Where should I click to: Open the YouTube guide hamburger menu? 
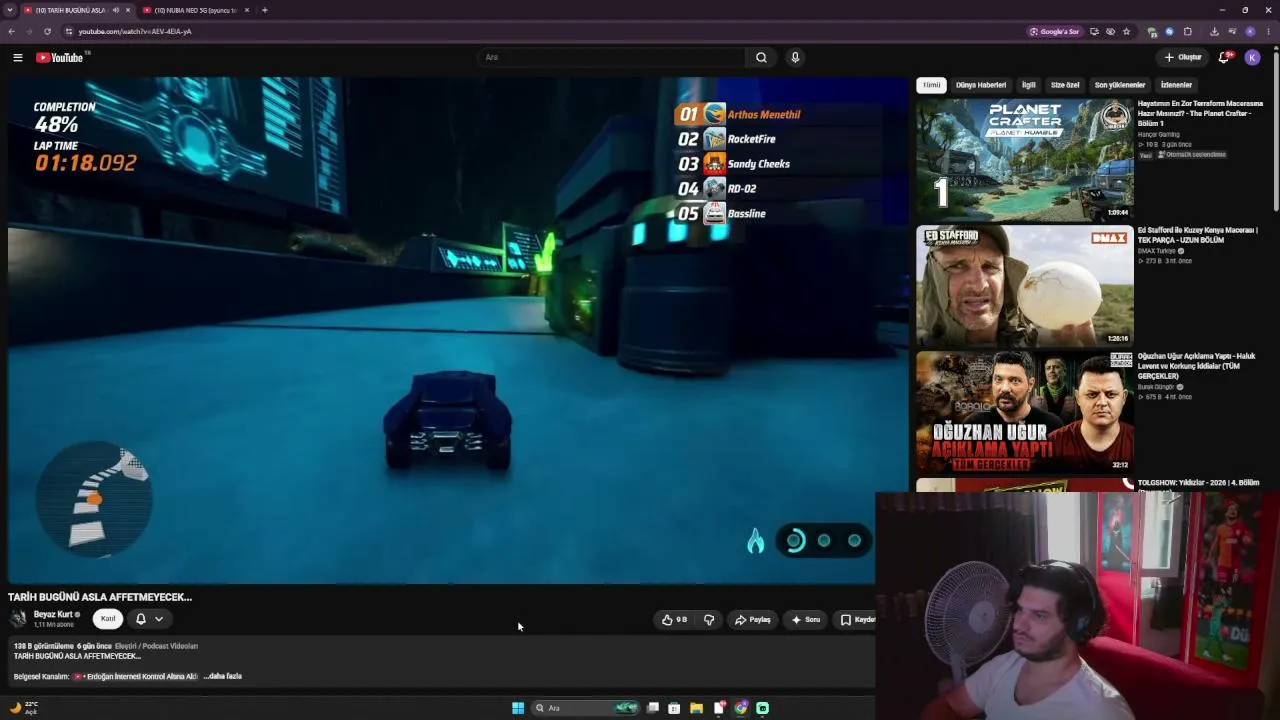point(18,58)
